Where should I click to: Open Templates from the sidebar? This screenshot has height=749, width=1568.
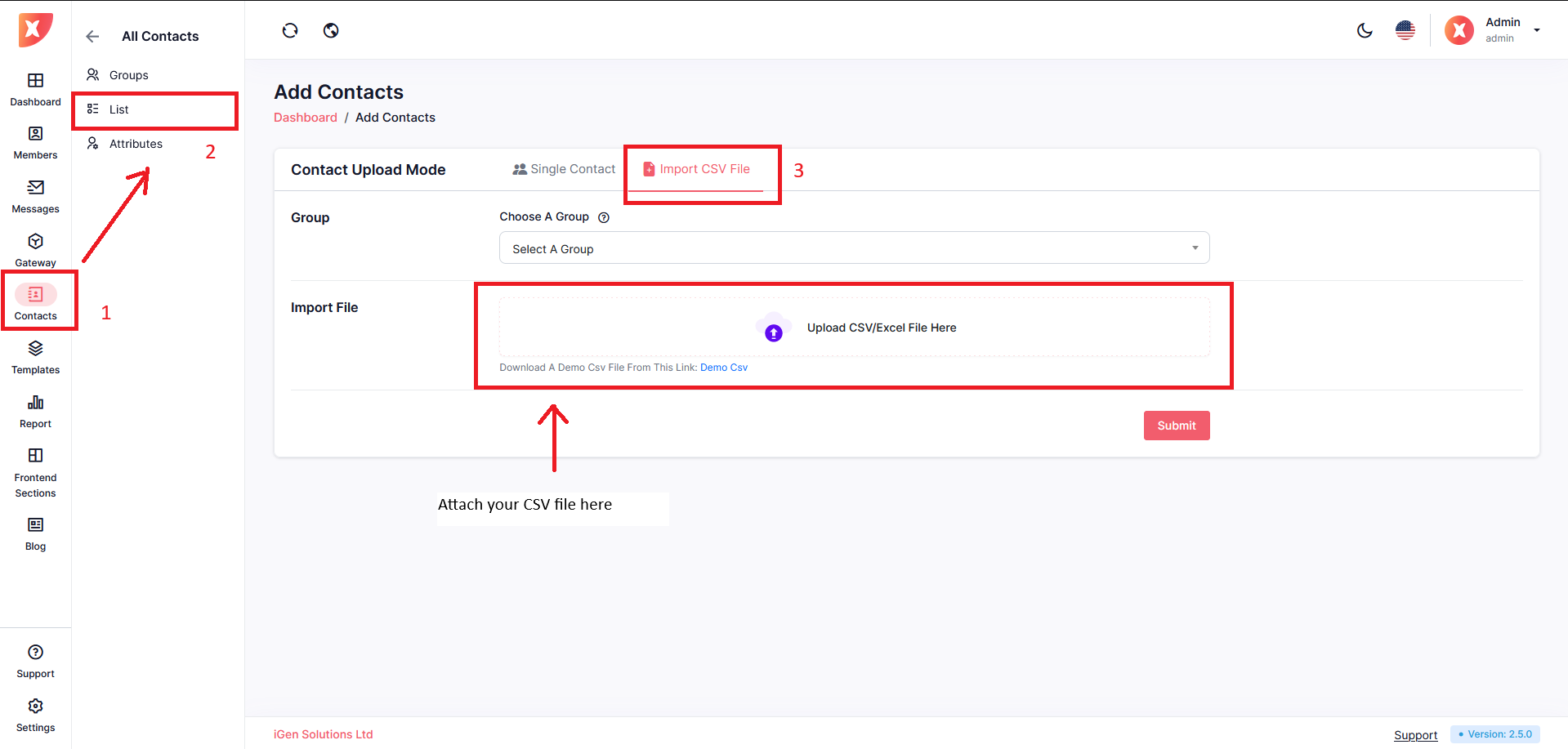tap(35, 357)
